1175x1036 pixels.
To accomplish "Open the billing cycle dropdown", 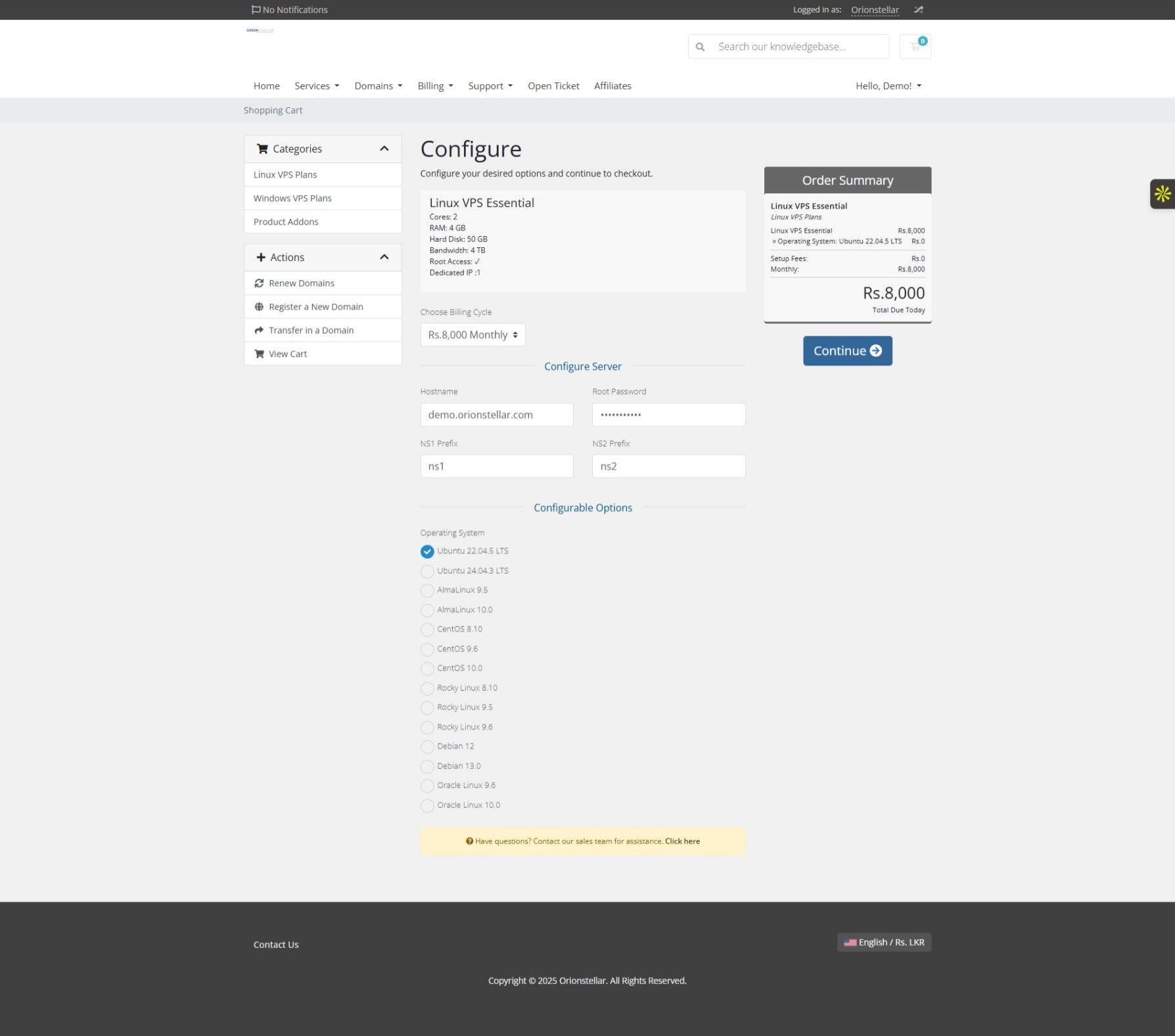I will (x=472, y=335).
